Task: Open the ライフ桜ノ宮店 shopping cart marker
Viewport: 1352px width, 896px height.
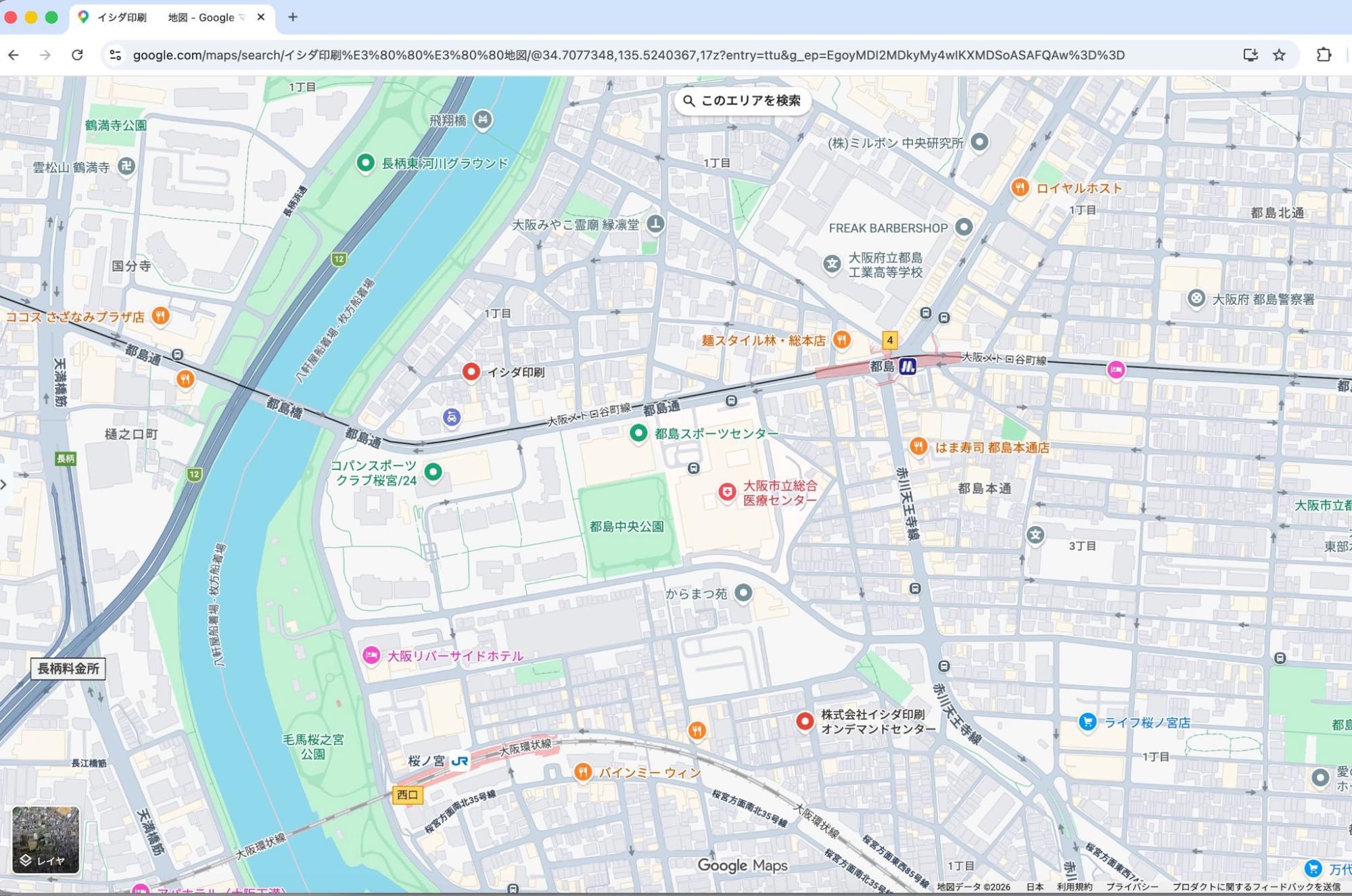Action: pyautogui.click(x=1087, y=722)
